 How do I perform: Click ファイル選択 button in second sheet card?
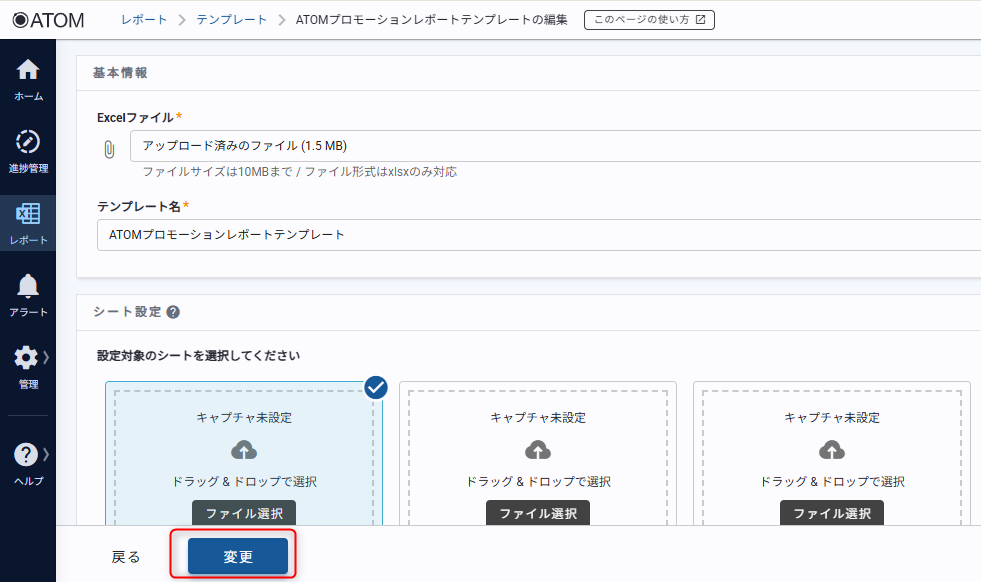(538, 514)
